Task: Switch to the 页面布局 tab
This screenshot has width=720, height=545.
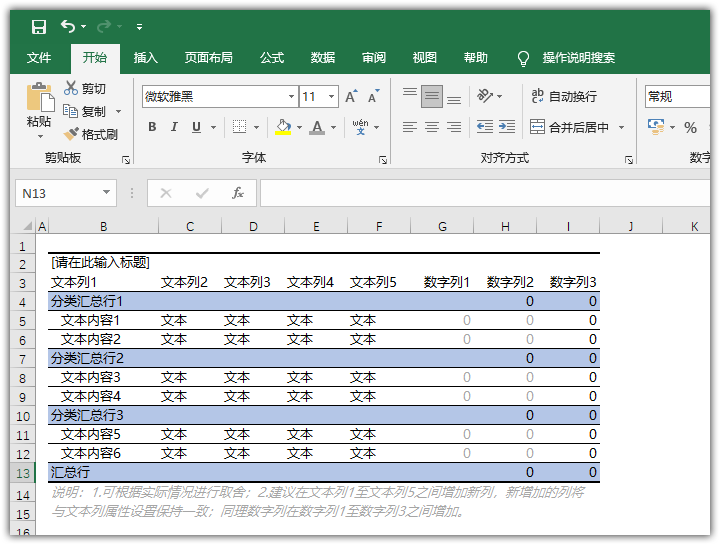Action: [208, 58]
